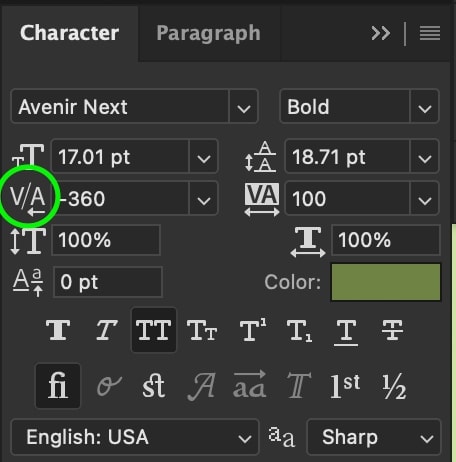This screenshot has height=462, width=456.
Task: Disable standard ligatures fi button
Action: pyautogui.click(x=58, y=386)
